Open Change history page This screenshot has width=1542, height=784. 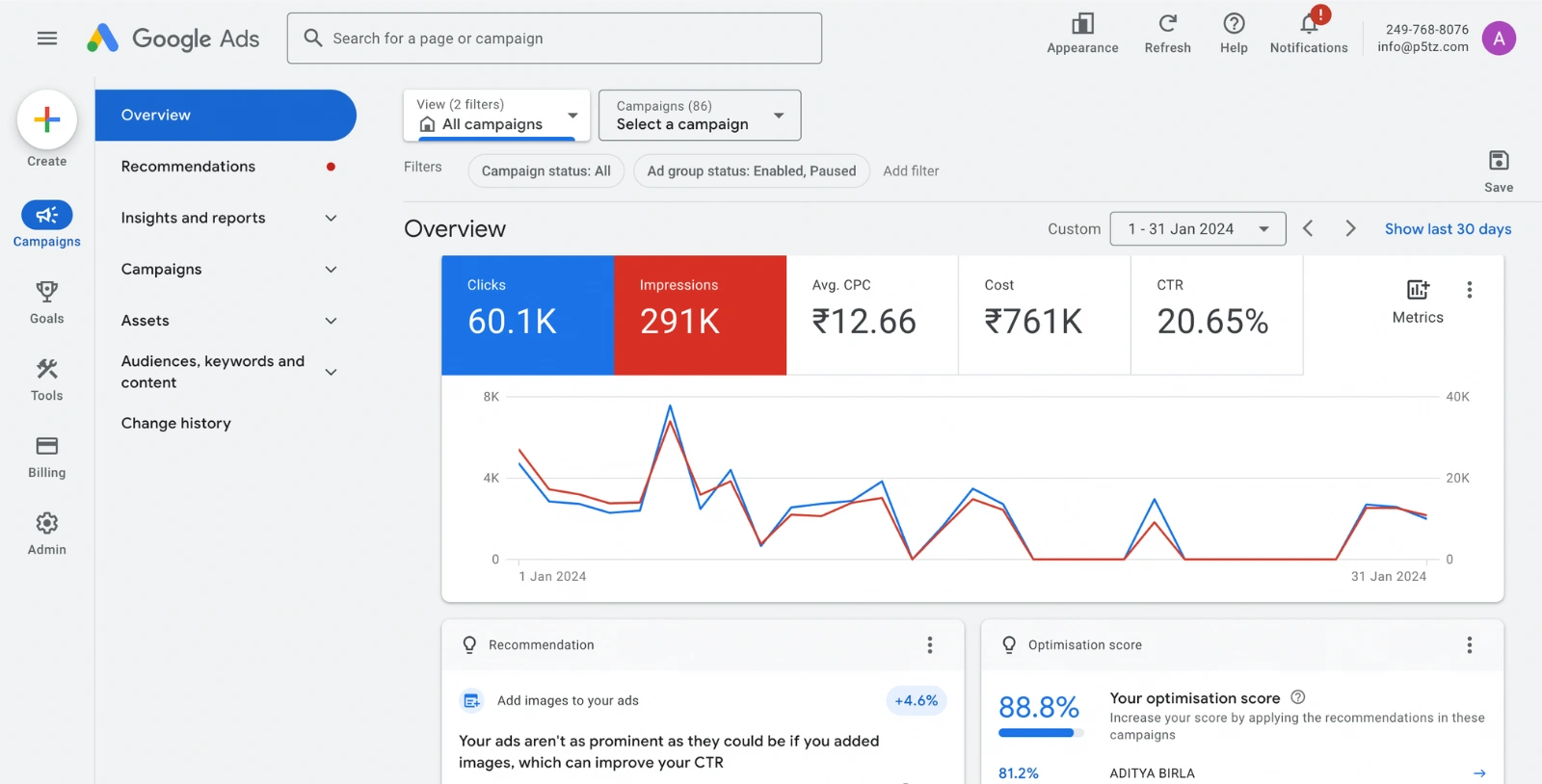pos(176,423)
